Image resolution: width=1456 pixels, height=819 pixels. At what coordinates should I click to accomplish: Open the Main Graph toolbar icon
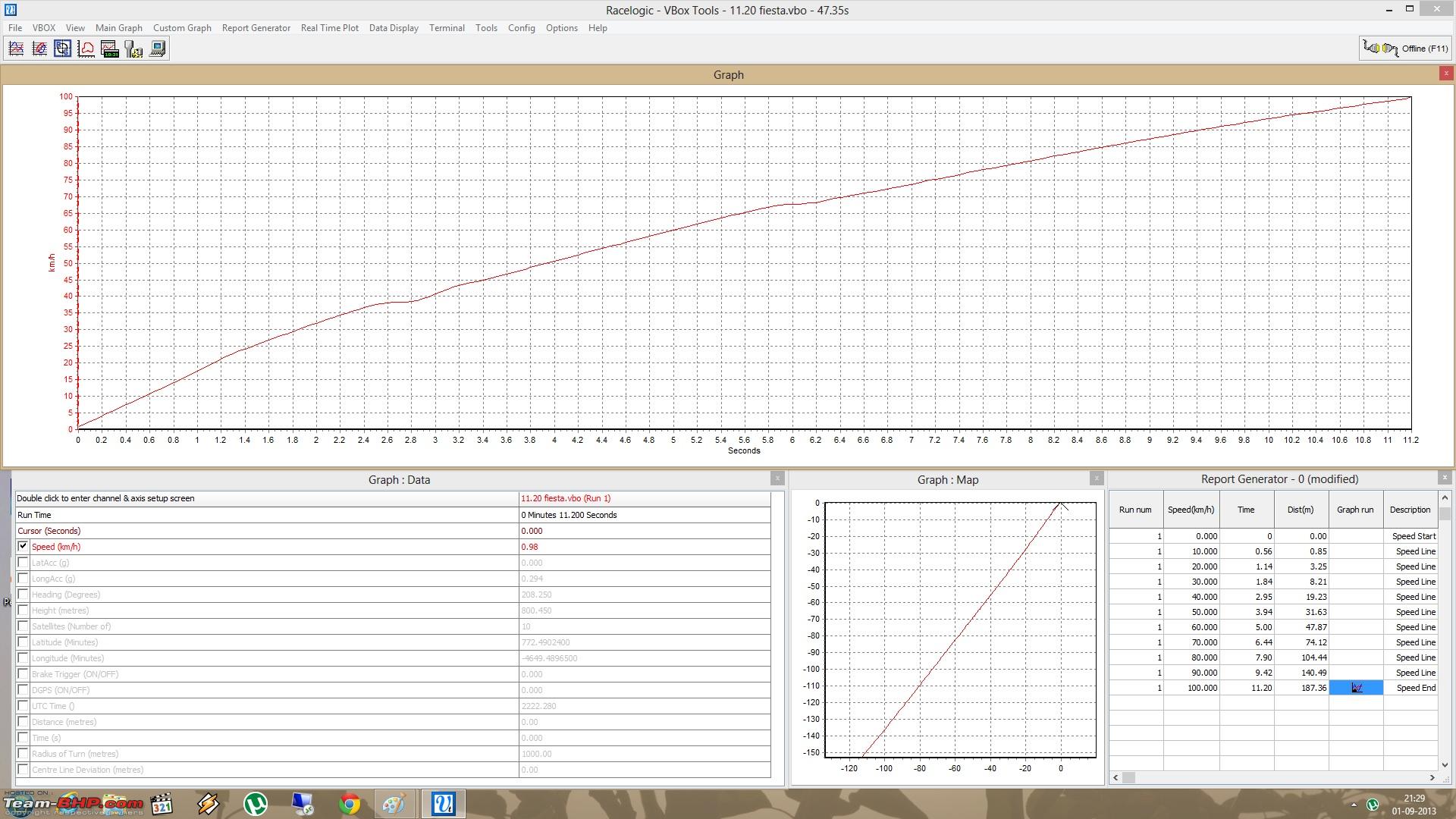coord(16,49)
